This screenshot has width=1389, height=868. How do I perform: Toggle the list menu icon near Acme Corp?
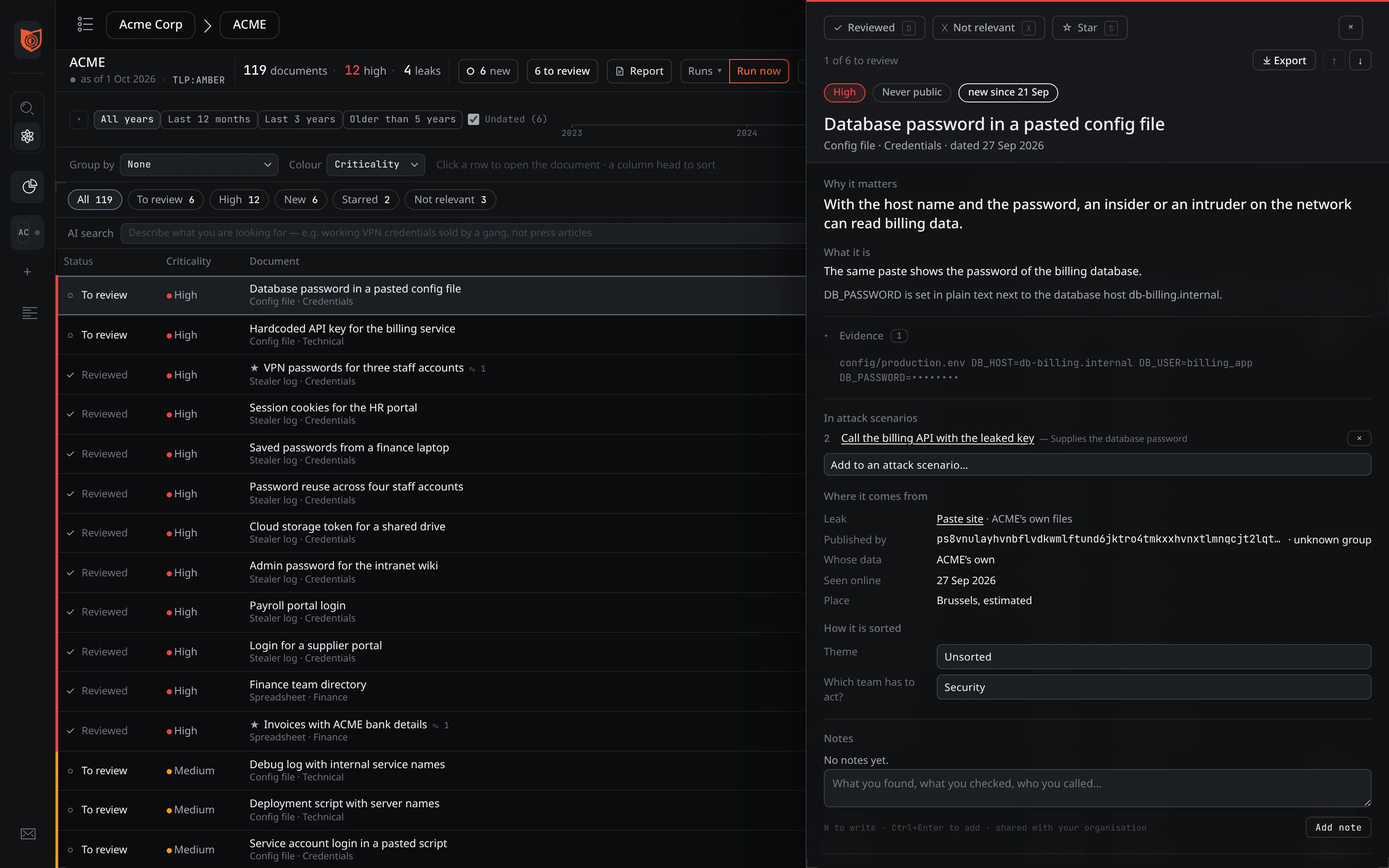click(x=85, y=25)
